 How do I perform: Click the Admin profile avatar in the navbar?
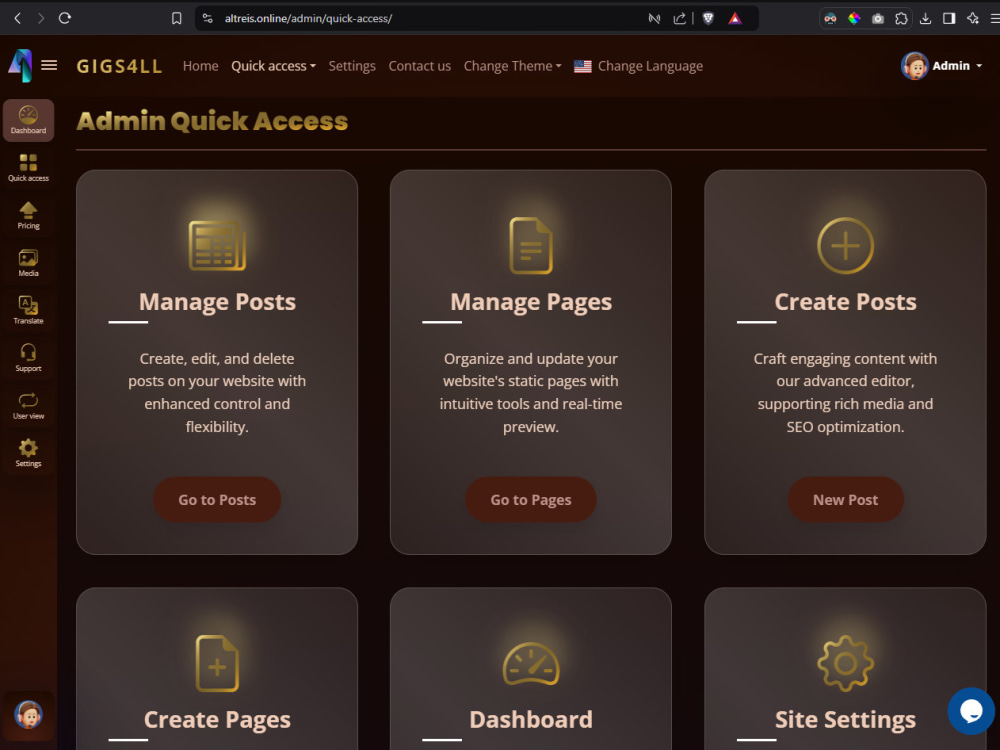[914, 66]
